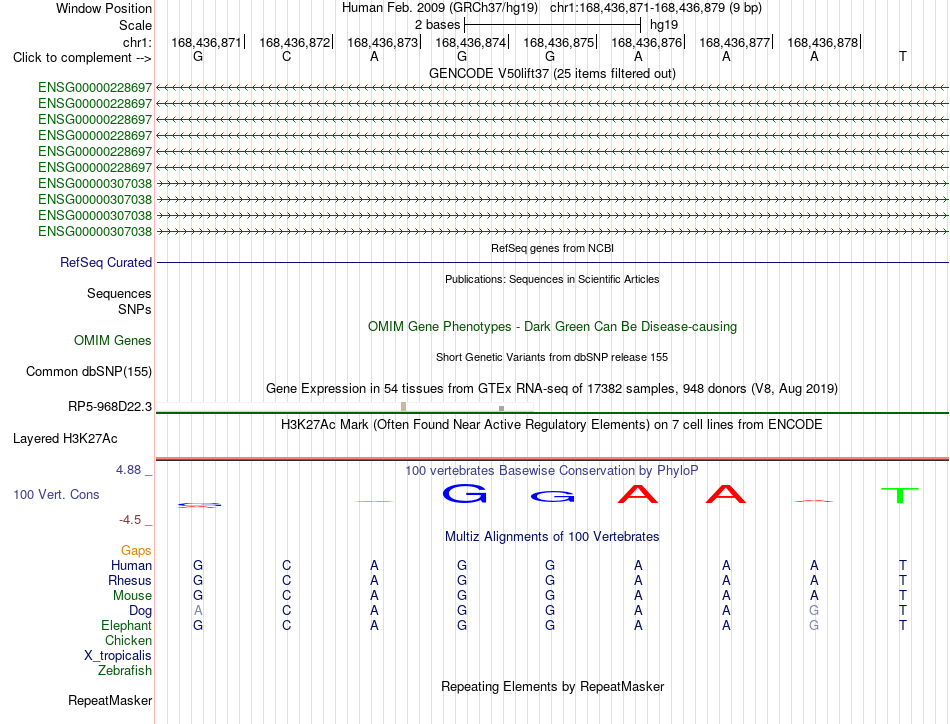The image size is (950, 724).
Task: Click the hg19 label beside the scale bar
Action: click(663, 25)
